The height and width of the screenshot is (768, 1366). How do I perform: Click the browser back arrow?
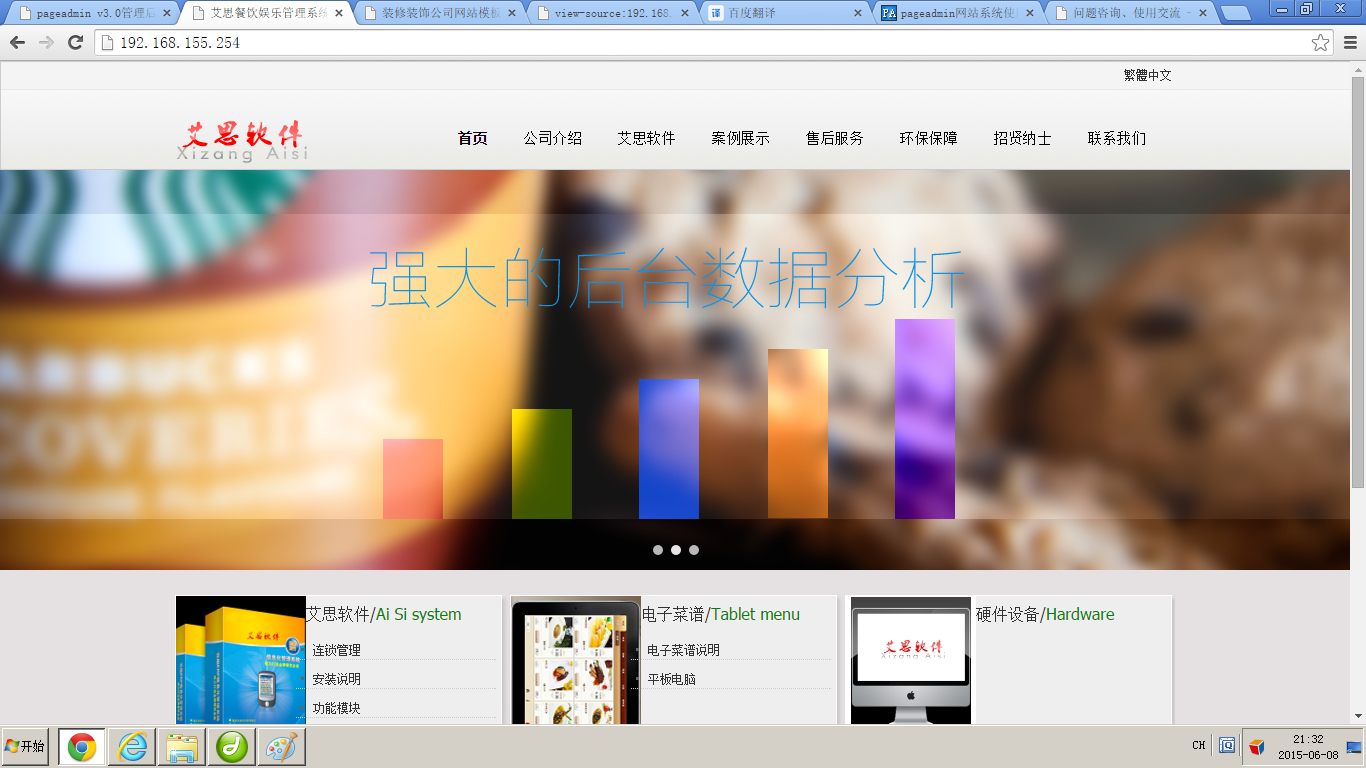click(x=17, y=42)
